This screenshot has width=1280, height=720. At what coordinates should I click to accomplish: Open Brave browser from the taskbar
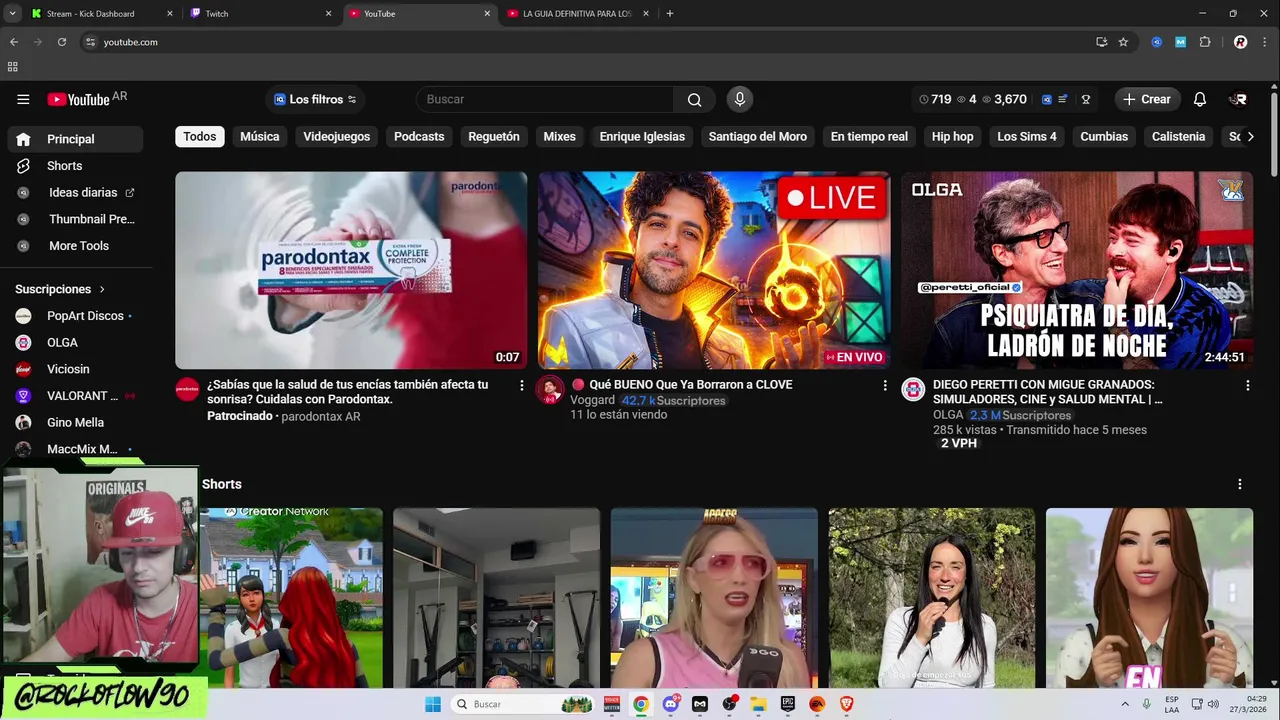pyautogui.click(x=847, y=704)
